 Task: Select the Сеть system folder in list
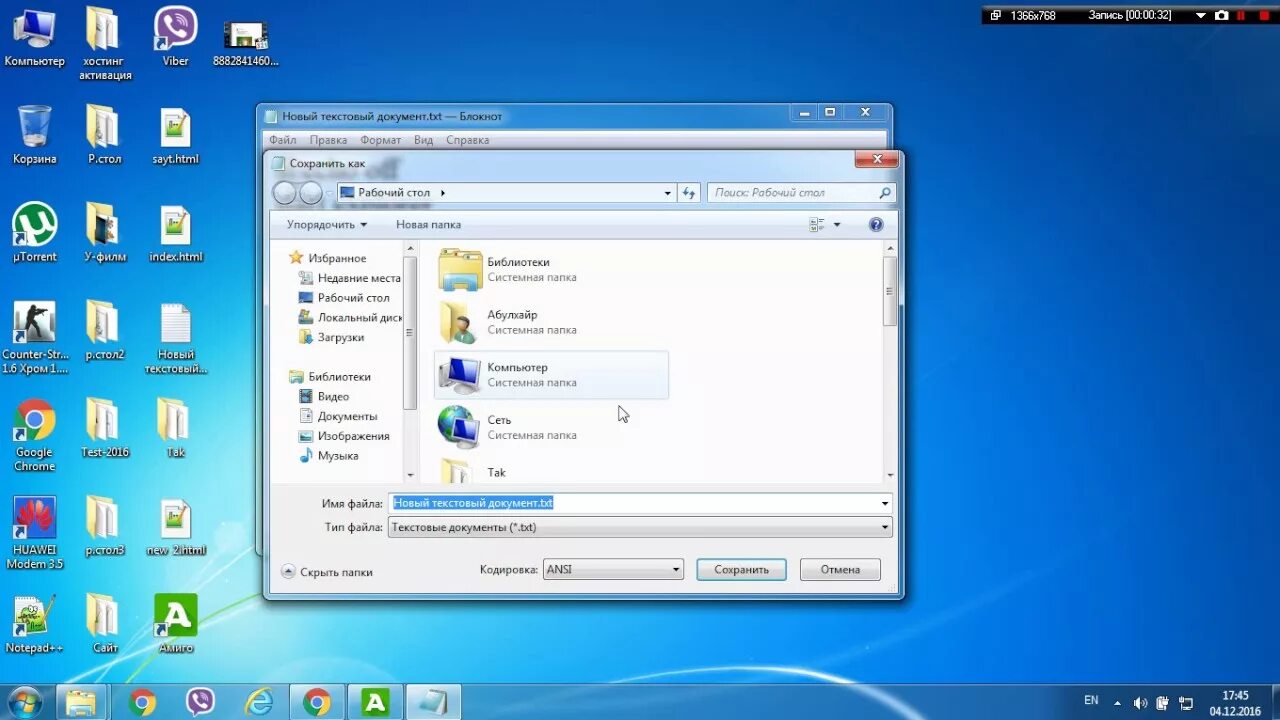click(552, 427)
